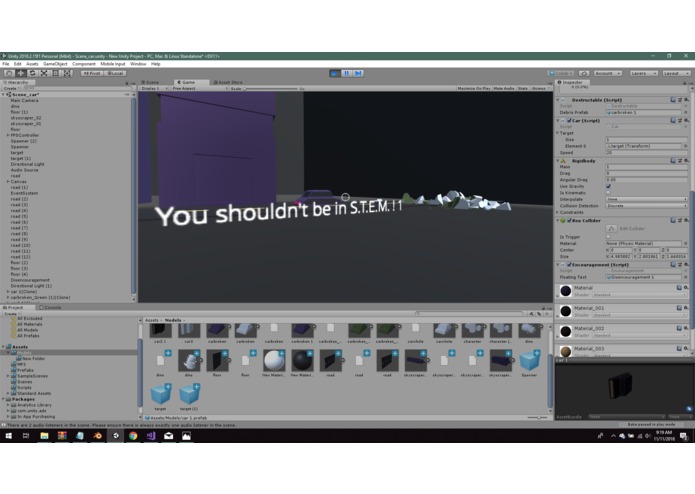Screen dimensions: 695x494
Task: Open Rigidbody preset icon
Action: 679,160
